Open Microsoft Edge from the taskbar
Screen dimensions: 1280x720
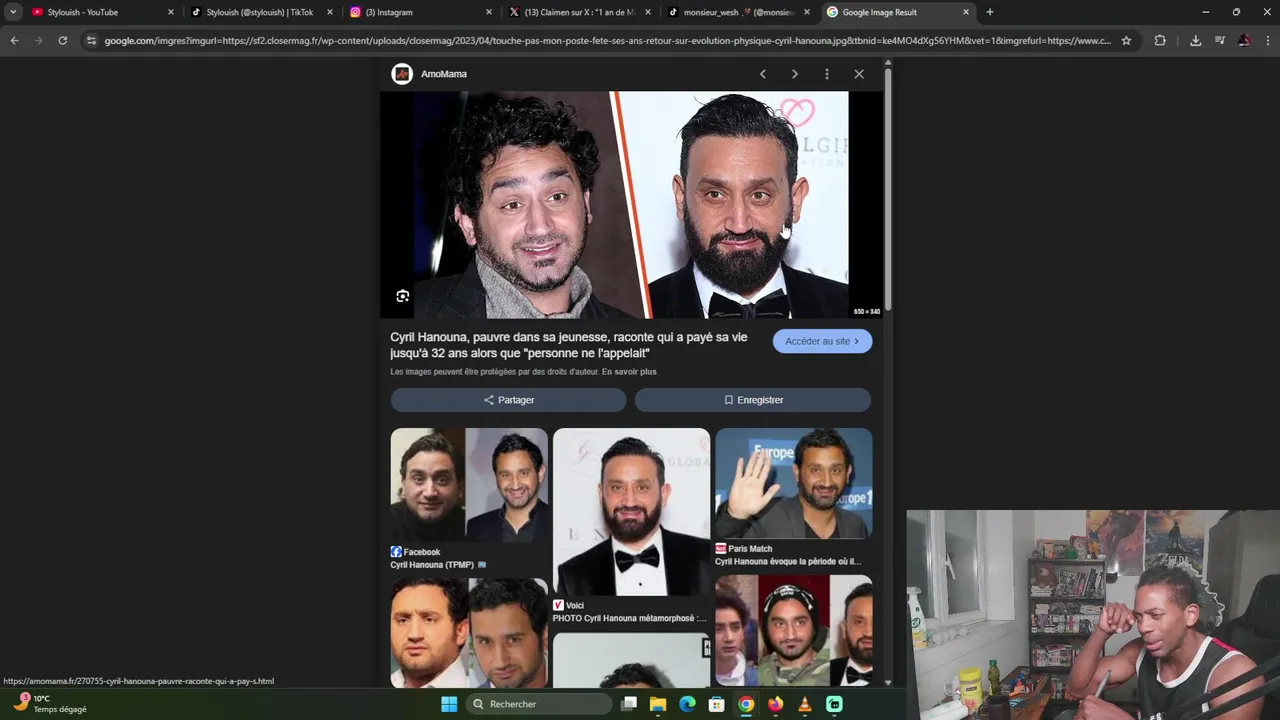tap(687, 704)
